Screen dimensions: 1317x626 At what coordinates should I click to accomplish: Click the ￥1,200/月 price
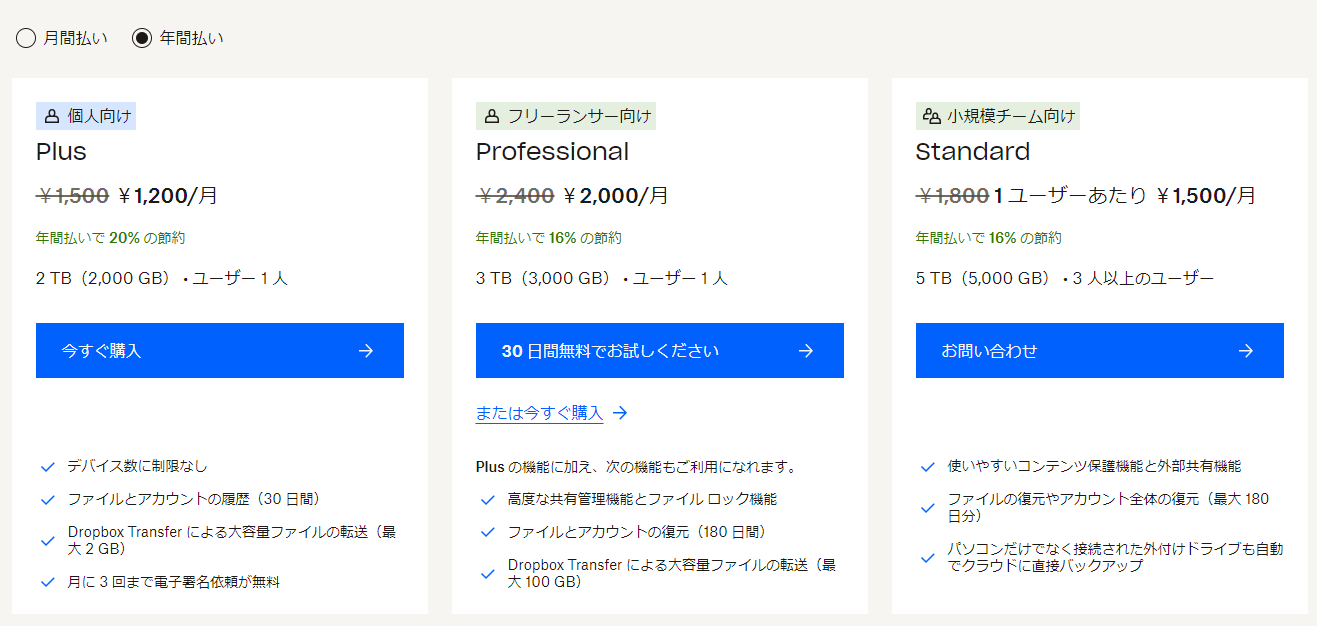coord(168,196)
